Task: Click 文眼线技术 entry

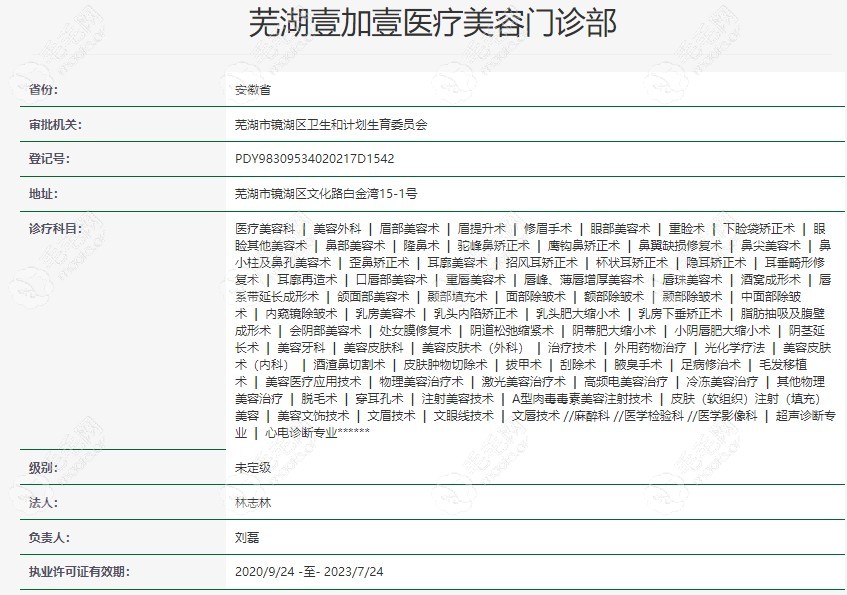Action: tap(463, 416)
